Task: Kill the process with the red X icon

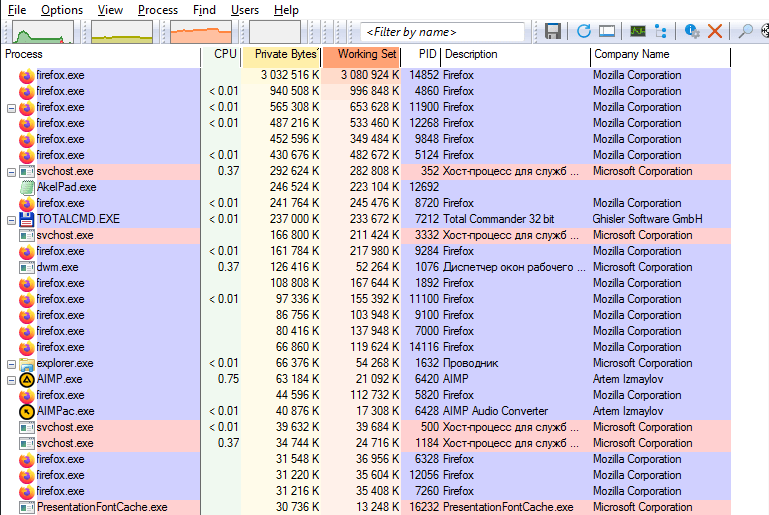Action: pyautogui.click(x=715, y=31)
